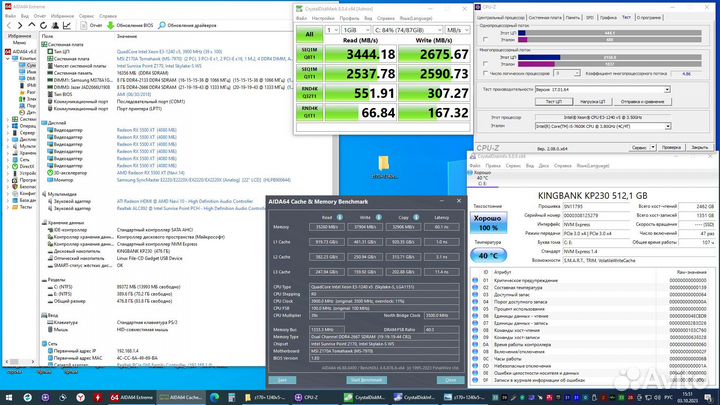The width and height of the screenshot is (720, 405).
Task: Click Start Benchmark in AIDA64 Cache window
Action: click(x=366, y=380)
